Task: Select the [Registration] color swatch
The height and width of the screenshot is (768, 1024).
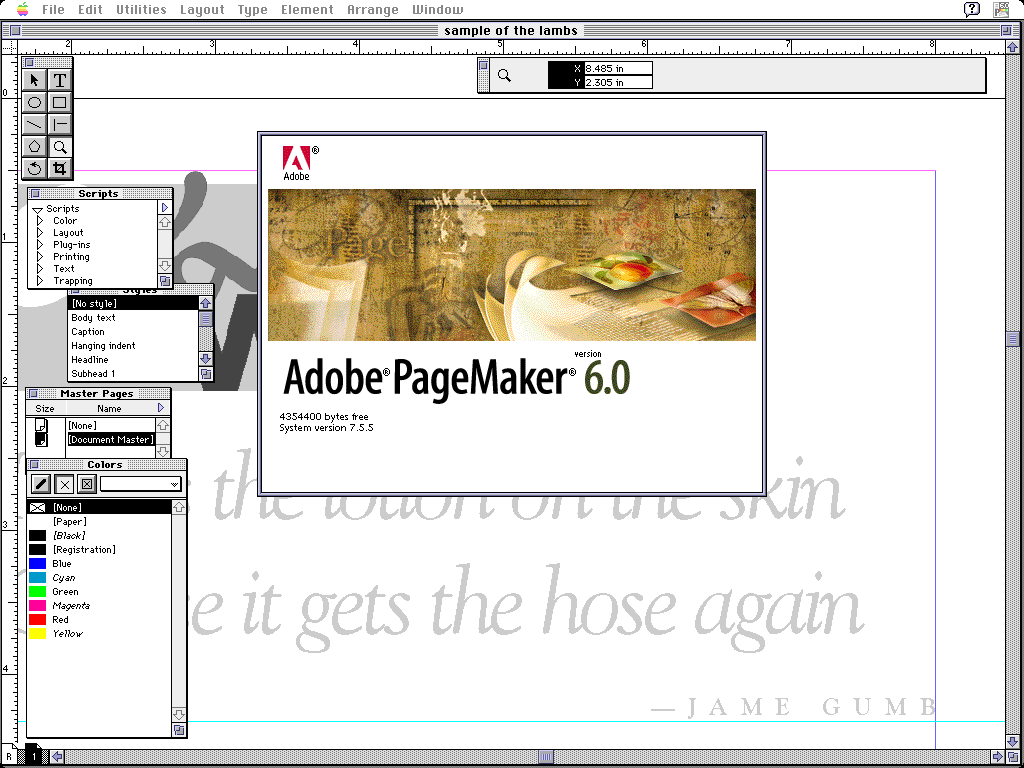Action: coord(38,549)
